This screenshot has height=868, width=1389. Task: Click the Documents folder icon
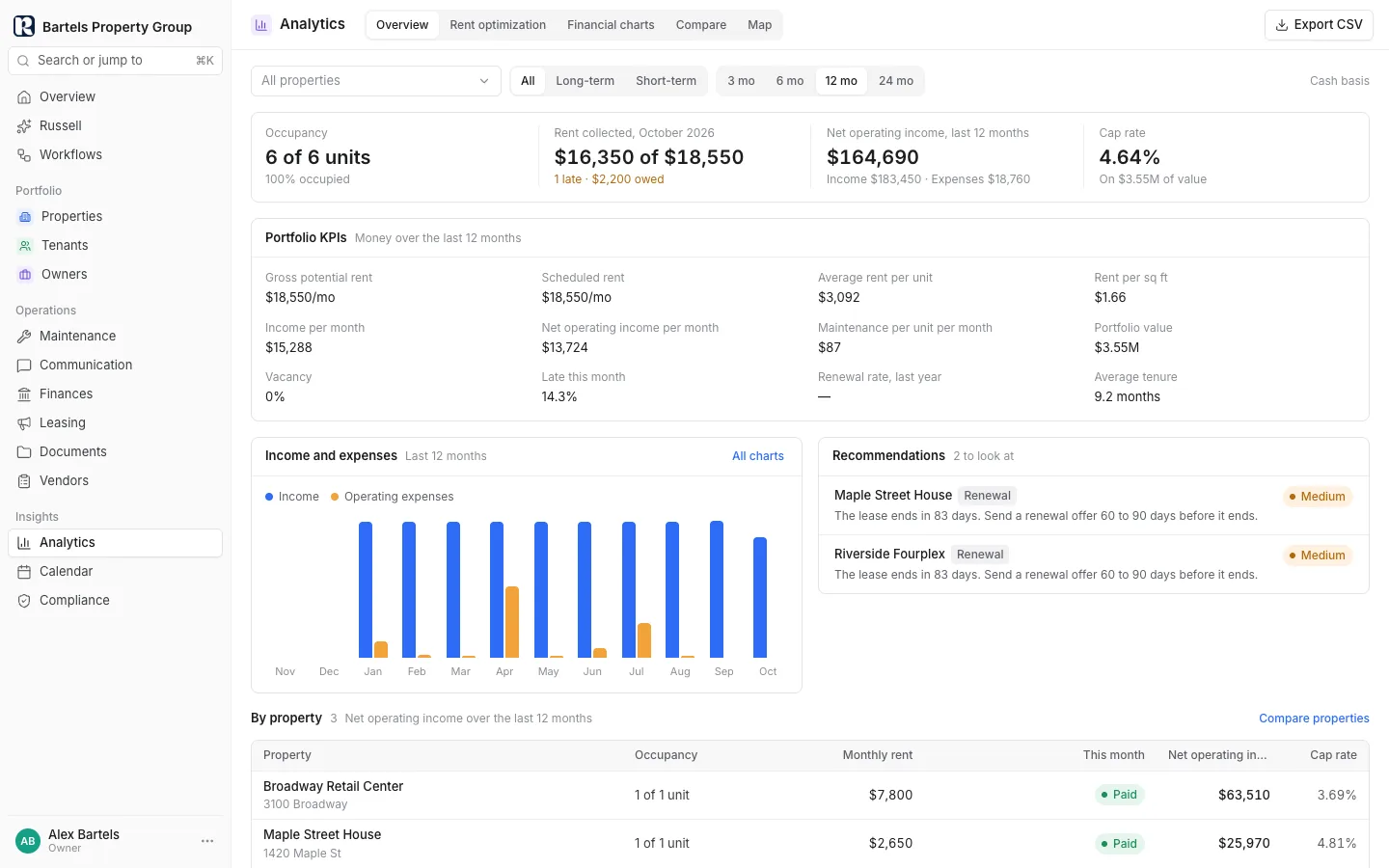point(24,452)
